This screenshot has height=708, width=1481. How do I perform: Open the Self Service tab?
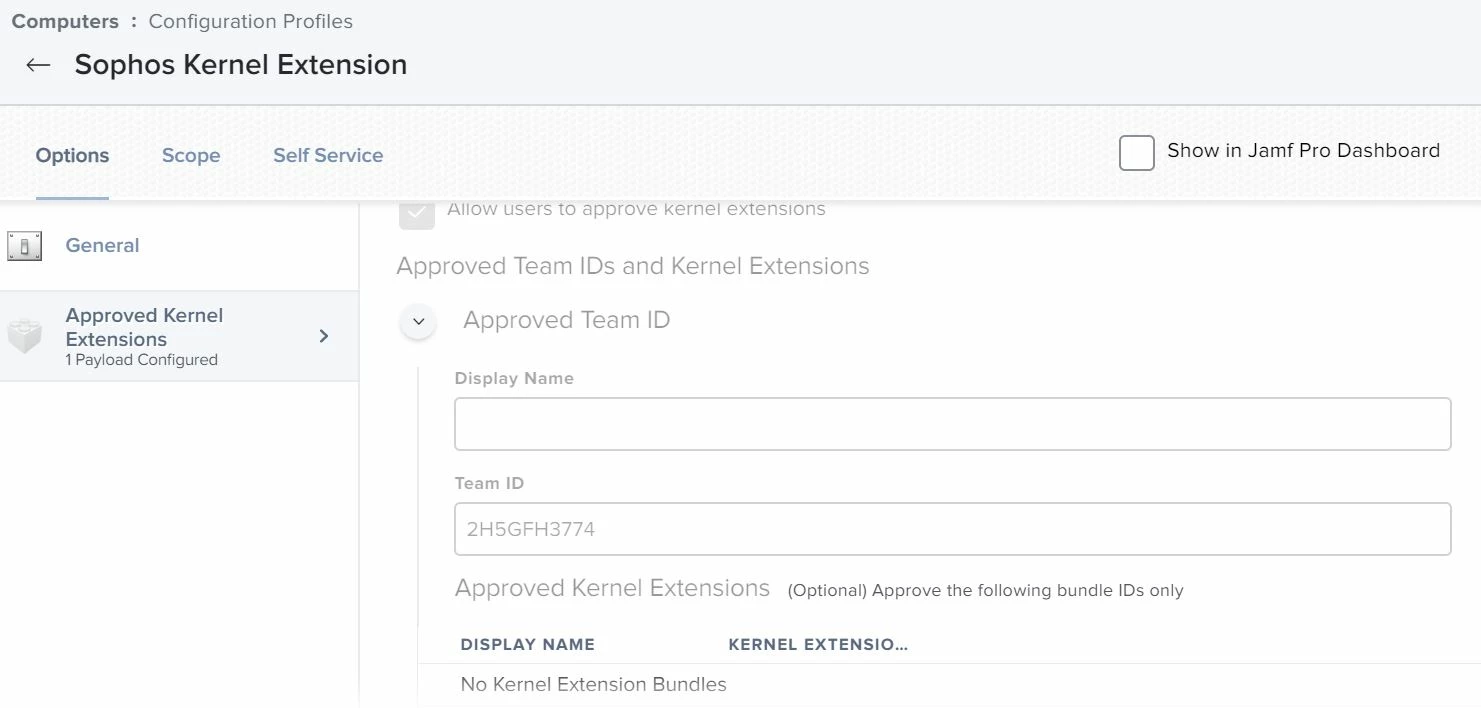328,156
